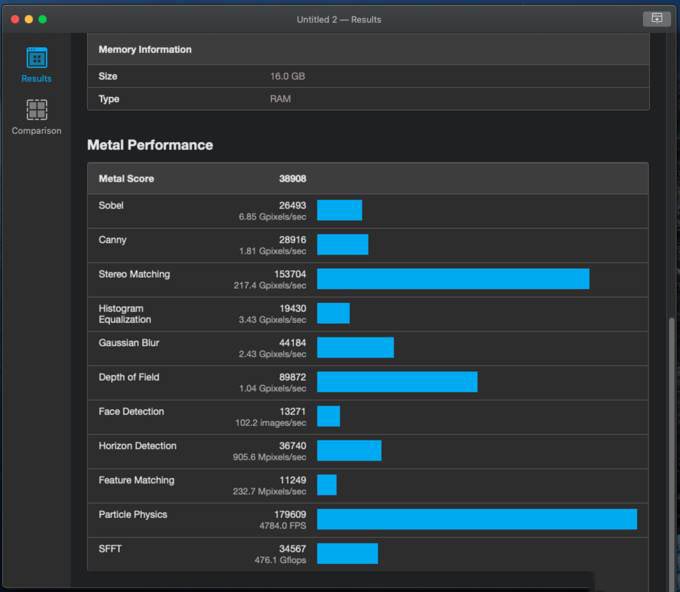Click the memory Size value 16.0 GB
680x592 pixels.
point(288,76)
